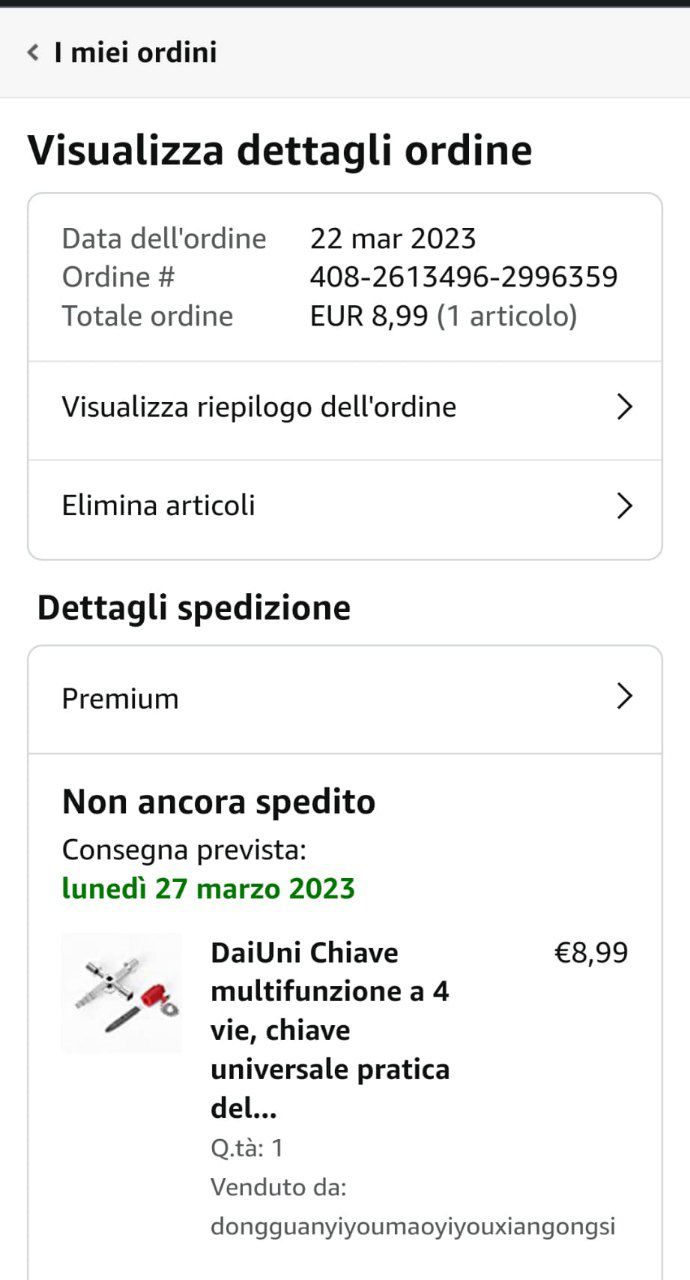Select the EUR 8,99 order total
This screenshot has height=1280, width=690.
[x=371, y=317]
